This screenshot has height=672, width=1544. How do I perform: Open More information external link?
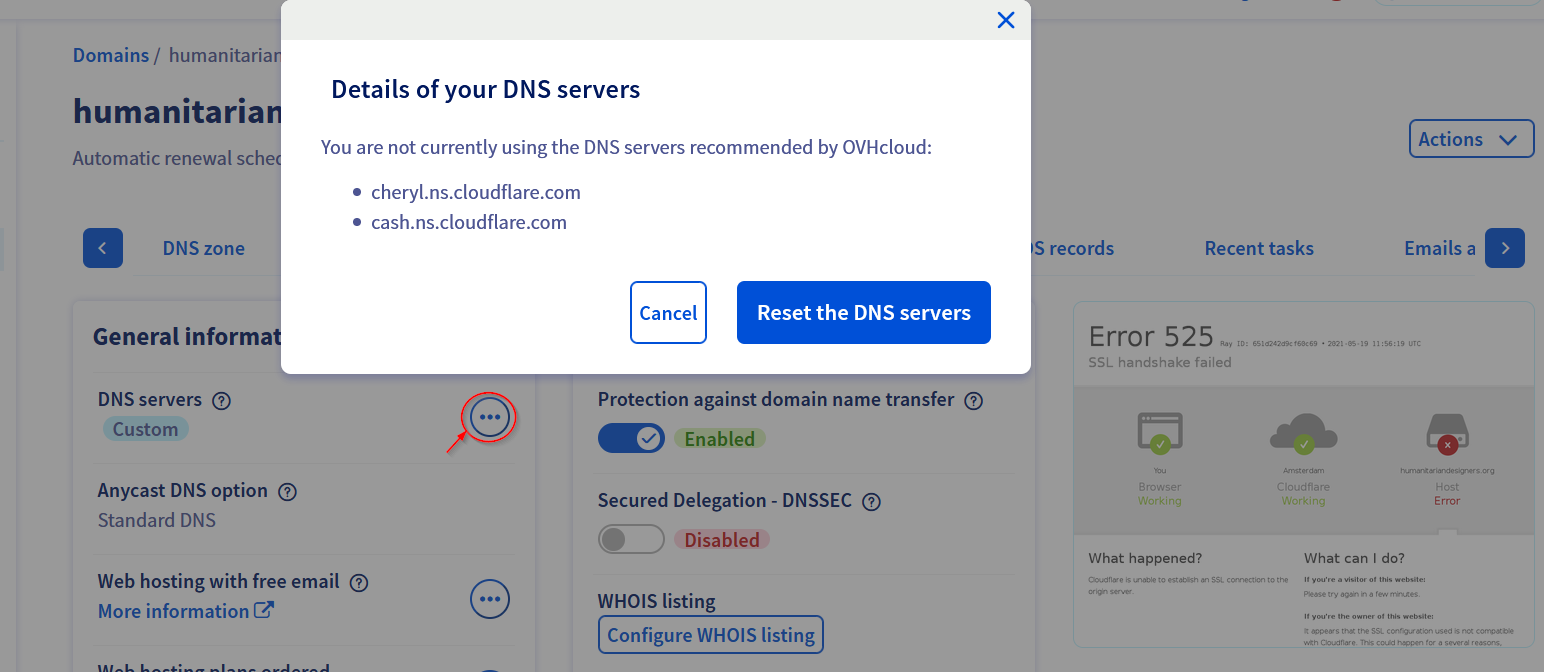(185, 611)
